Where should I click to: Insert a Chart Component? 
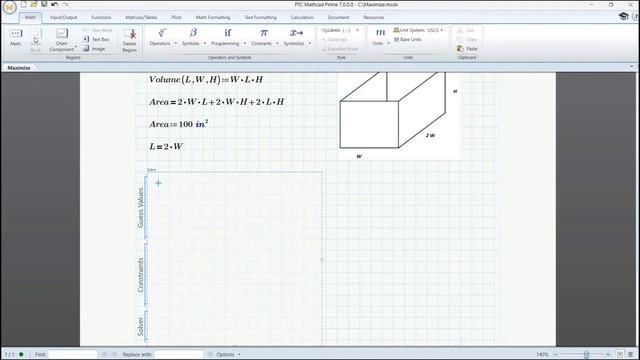pyautogui.click(x=62, y=40)
